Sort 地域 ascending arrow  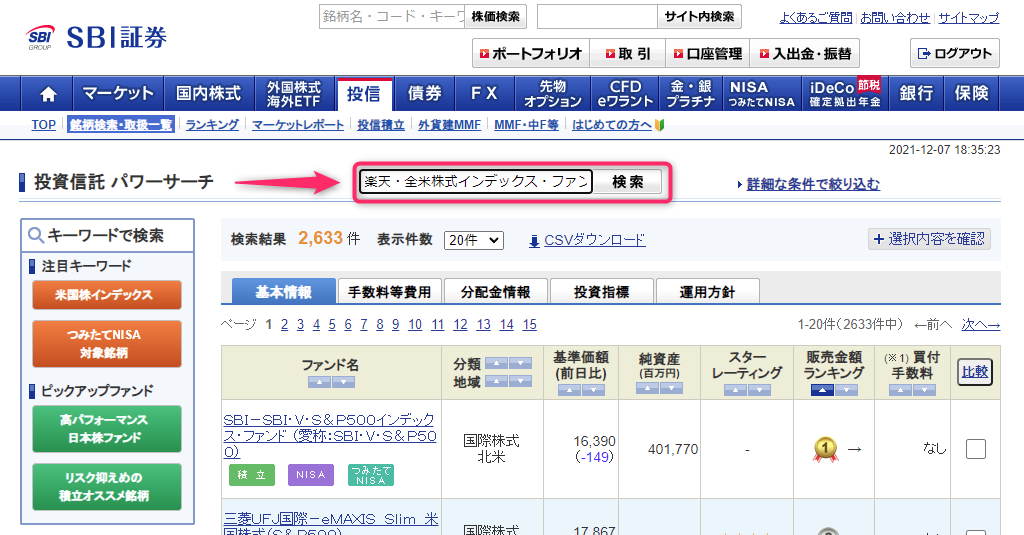496,381
